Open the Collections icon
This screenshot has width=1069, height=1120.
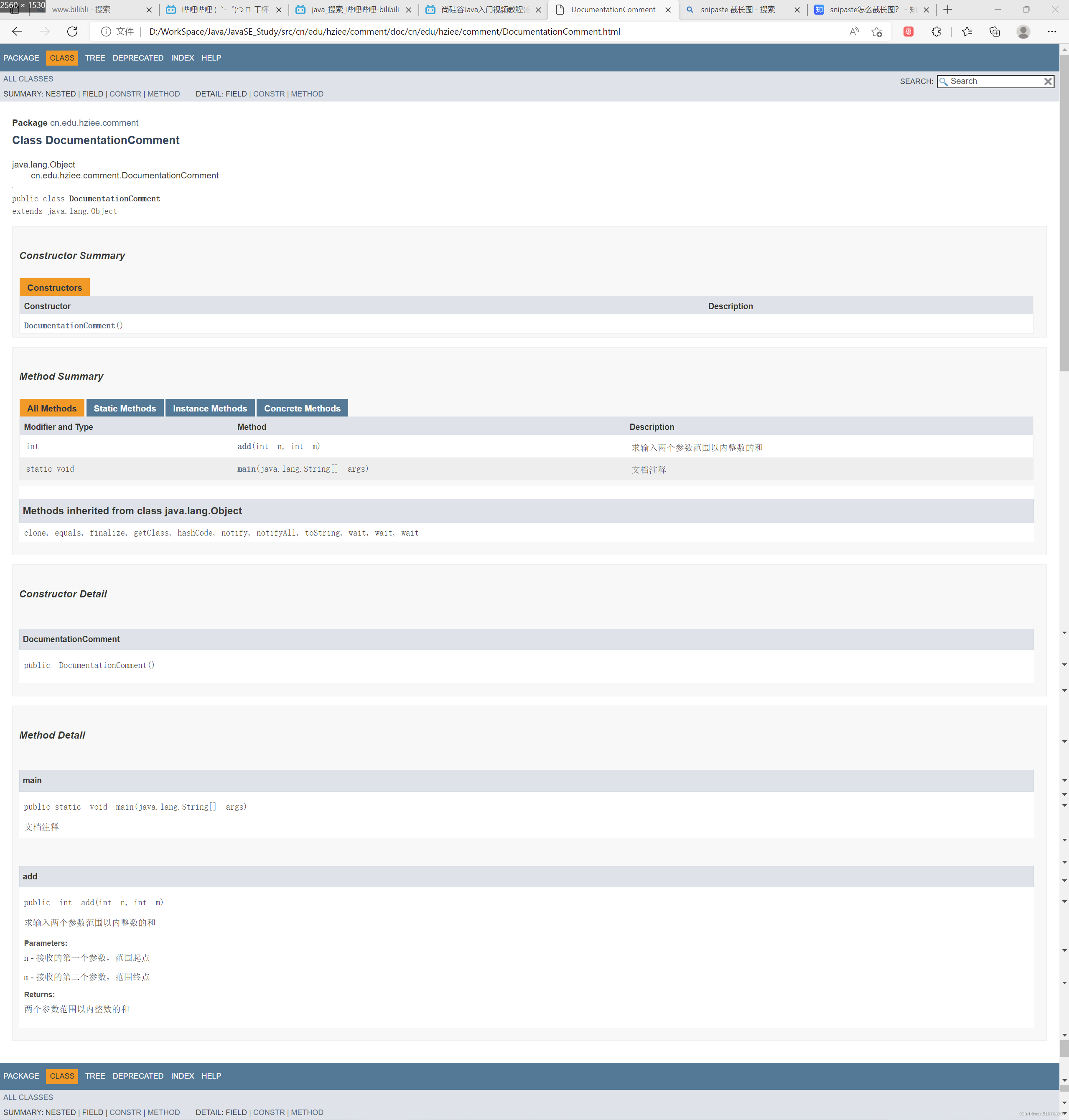point(994,32)
